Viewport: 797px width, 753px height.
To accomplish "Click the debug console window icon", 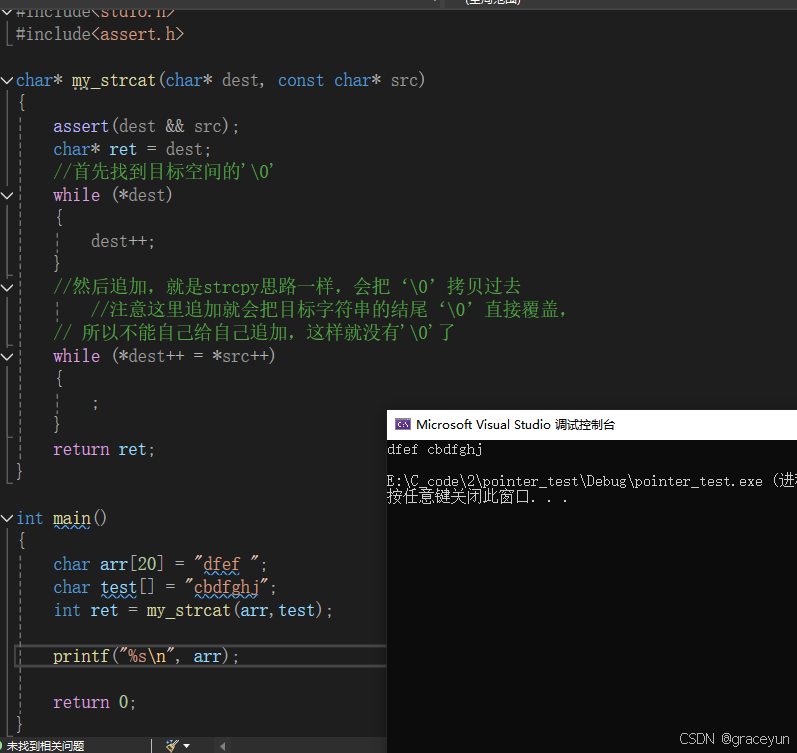I will tap(403, 424).
